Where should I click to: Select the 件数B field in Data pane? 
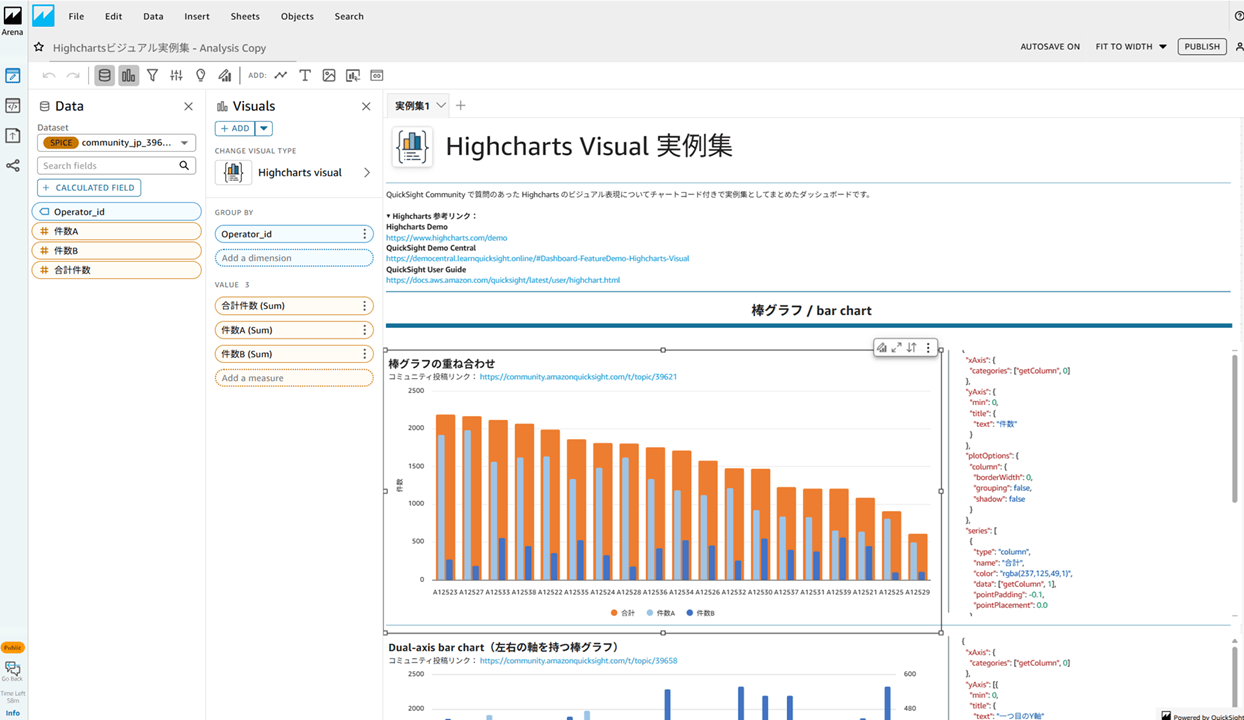click(116, 251)
